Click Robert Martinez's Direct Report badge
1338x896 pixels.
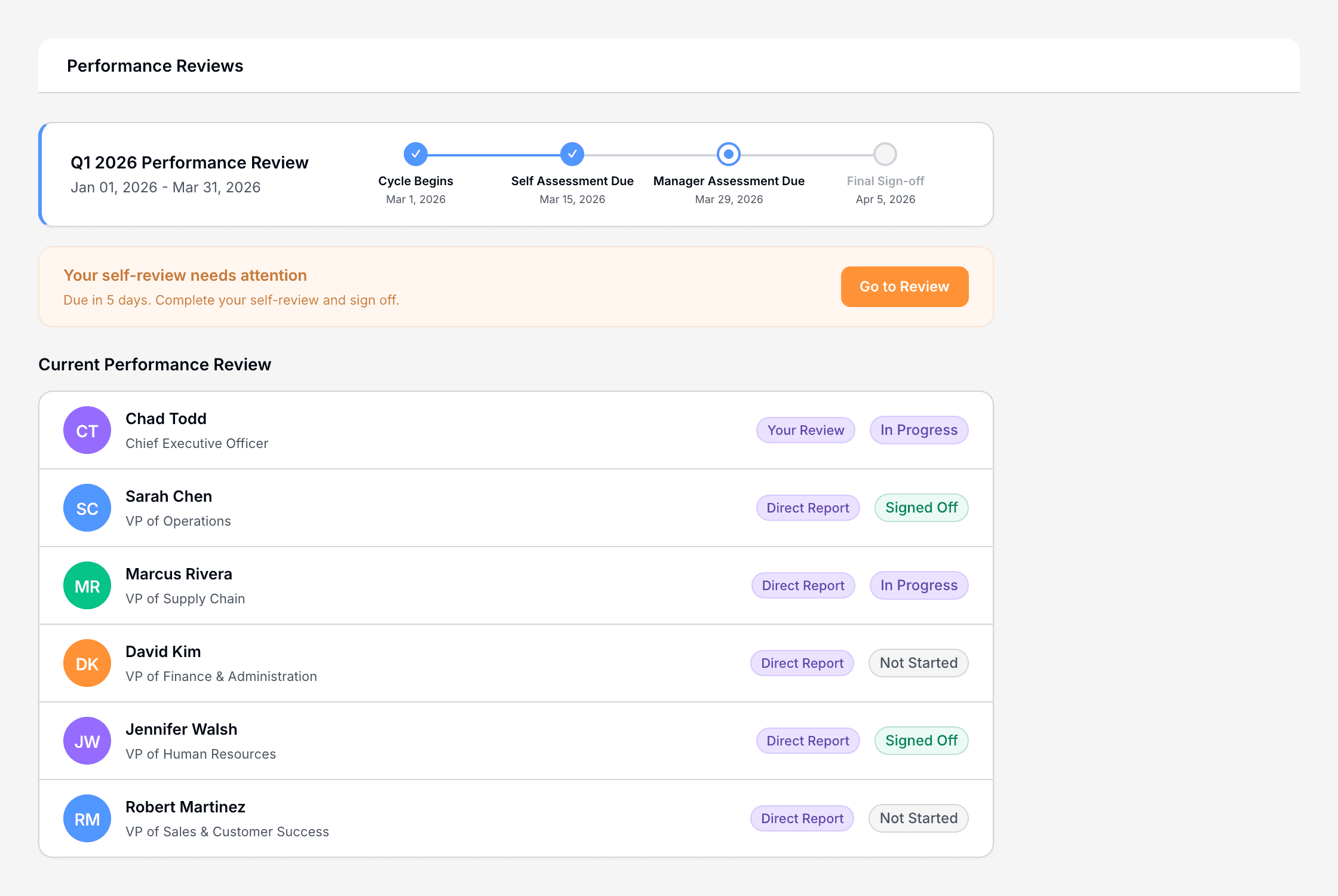802,818
